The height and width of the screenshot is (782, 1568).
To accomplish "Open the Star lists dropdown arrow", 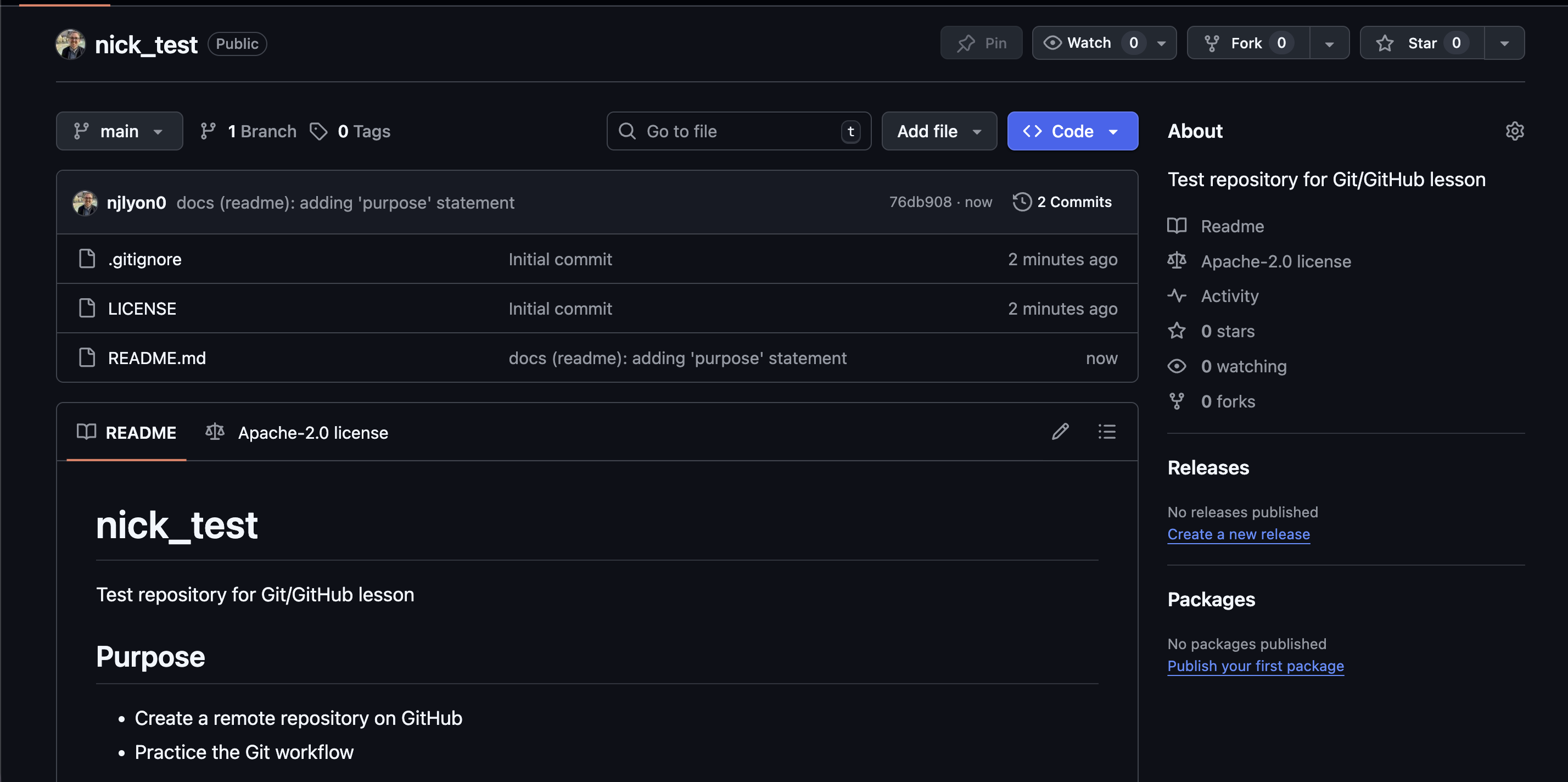I will click(x=1505, y=43).
